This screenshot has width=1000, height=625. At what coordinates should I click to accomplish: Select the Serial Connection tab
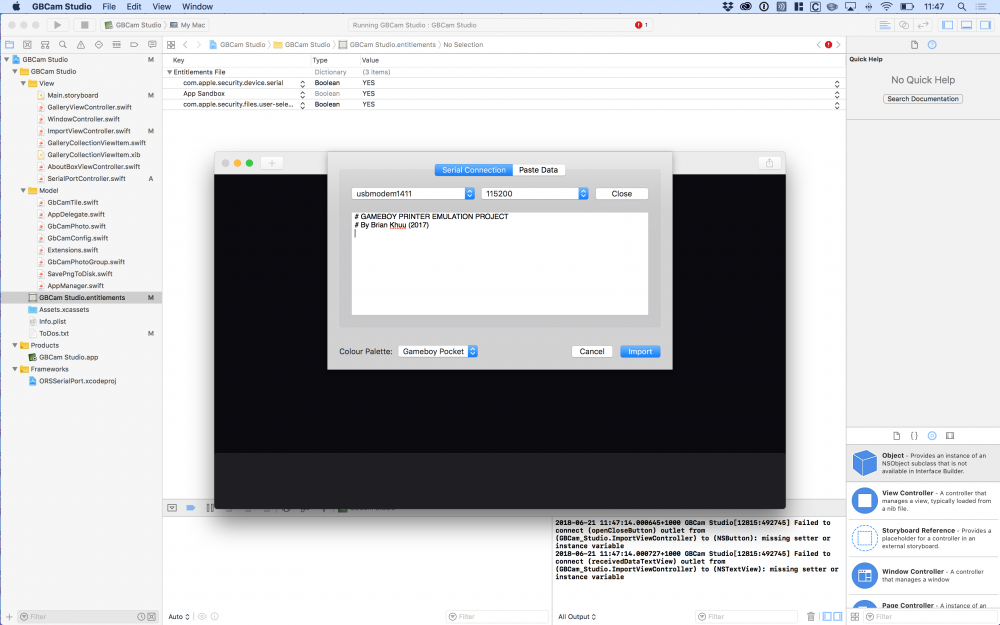474,170
